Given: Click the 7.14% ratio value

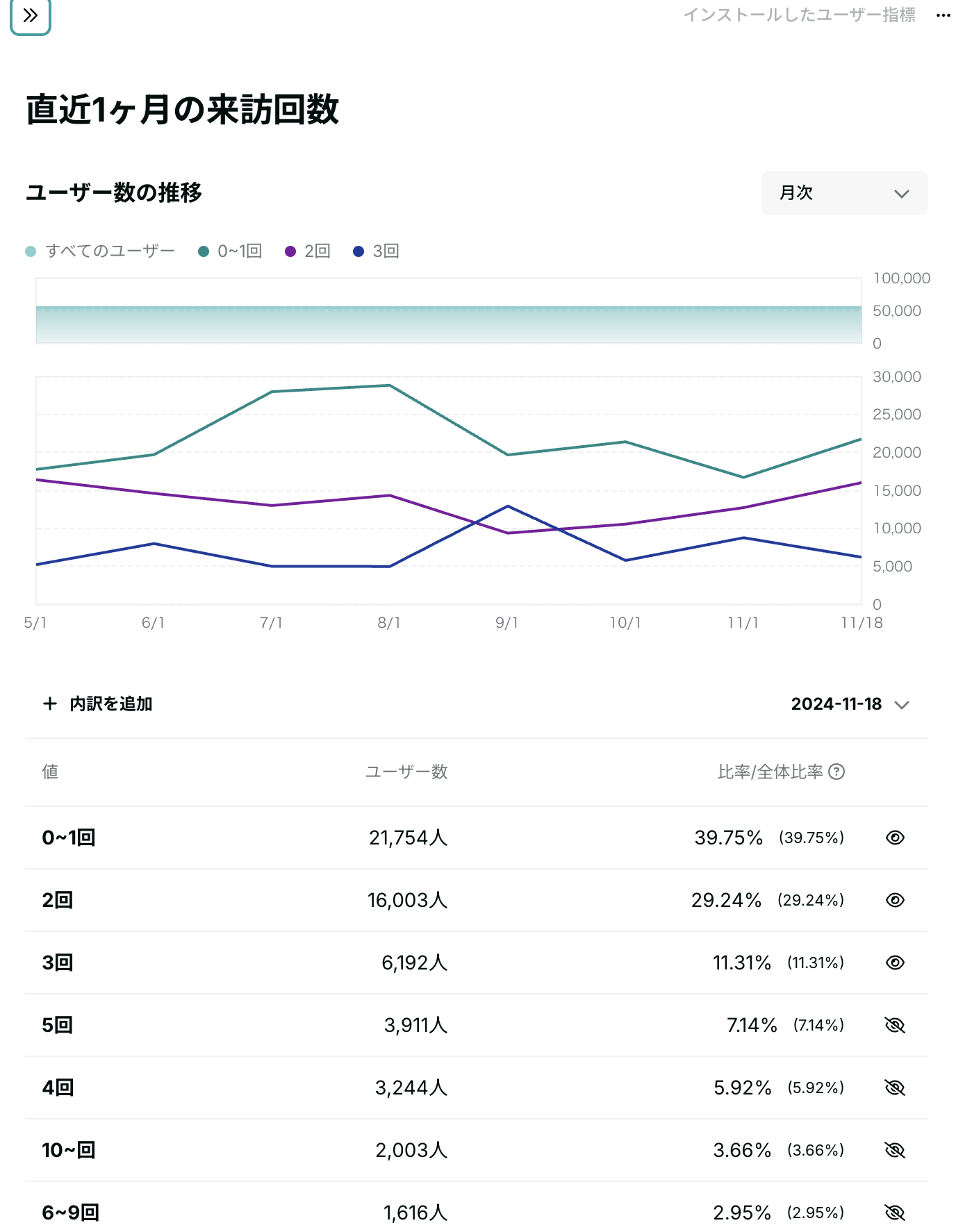Looking at the screenshot, I should (752, 1025).
